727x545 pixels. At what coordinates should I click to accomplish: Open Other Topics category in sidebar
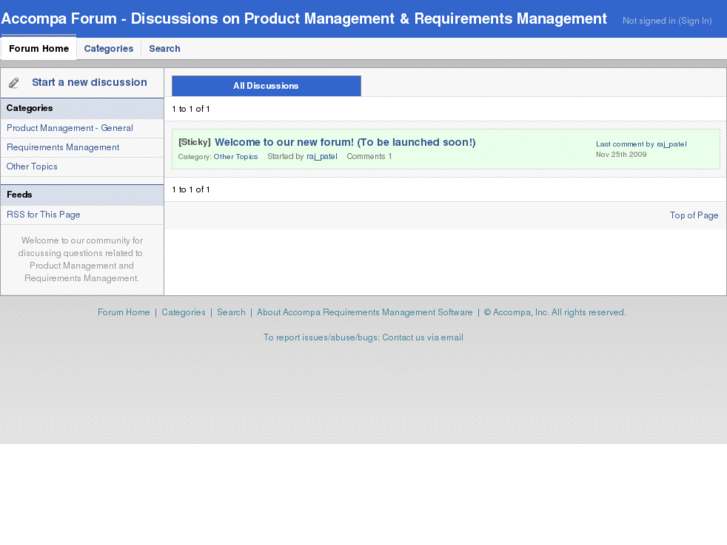(x=32, y=167)
